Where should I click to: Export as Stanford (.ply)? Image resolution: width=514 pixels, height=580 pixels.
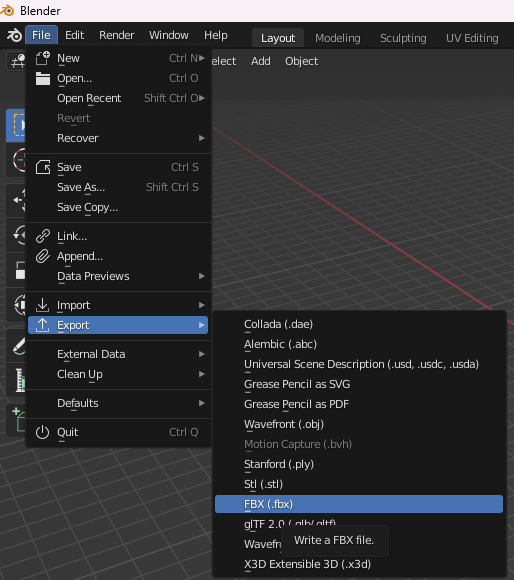tap(359, 464)
